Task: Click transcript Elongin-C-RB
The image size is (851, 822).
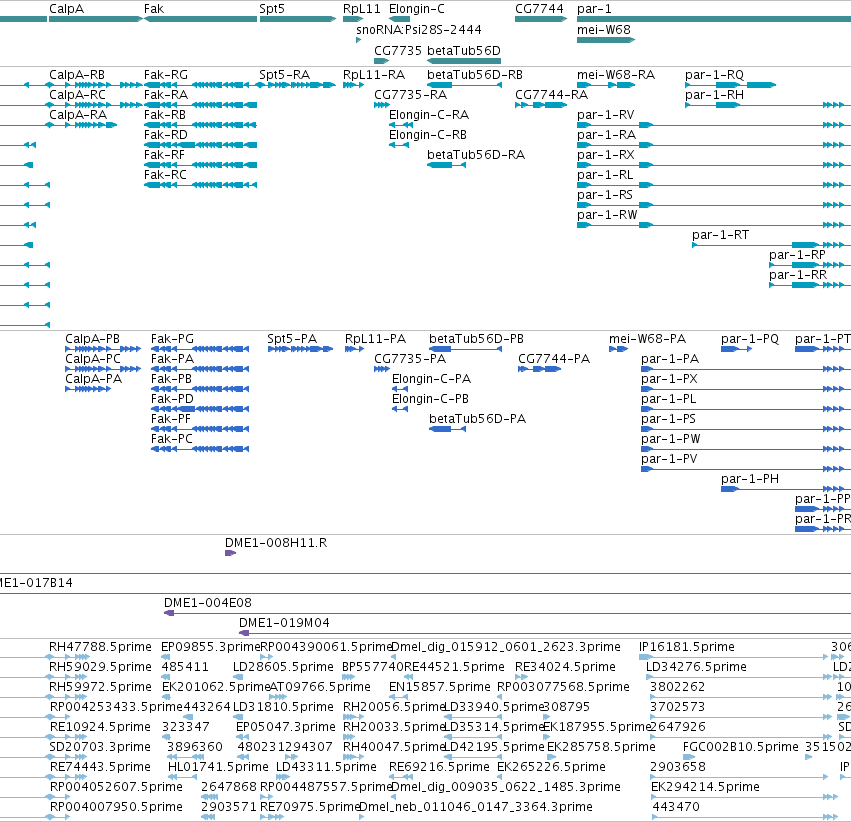Action: tap(399, 145)
